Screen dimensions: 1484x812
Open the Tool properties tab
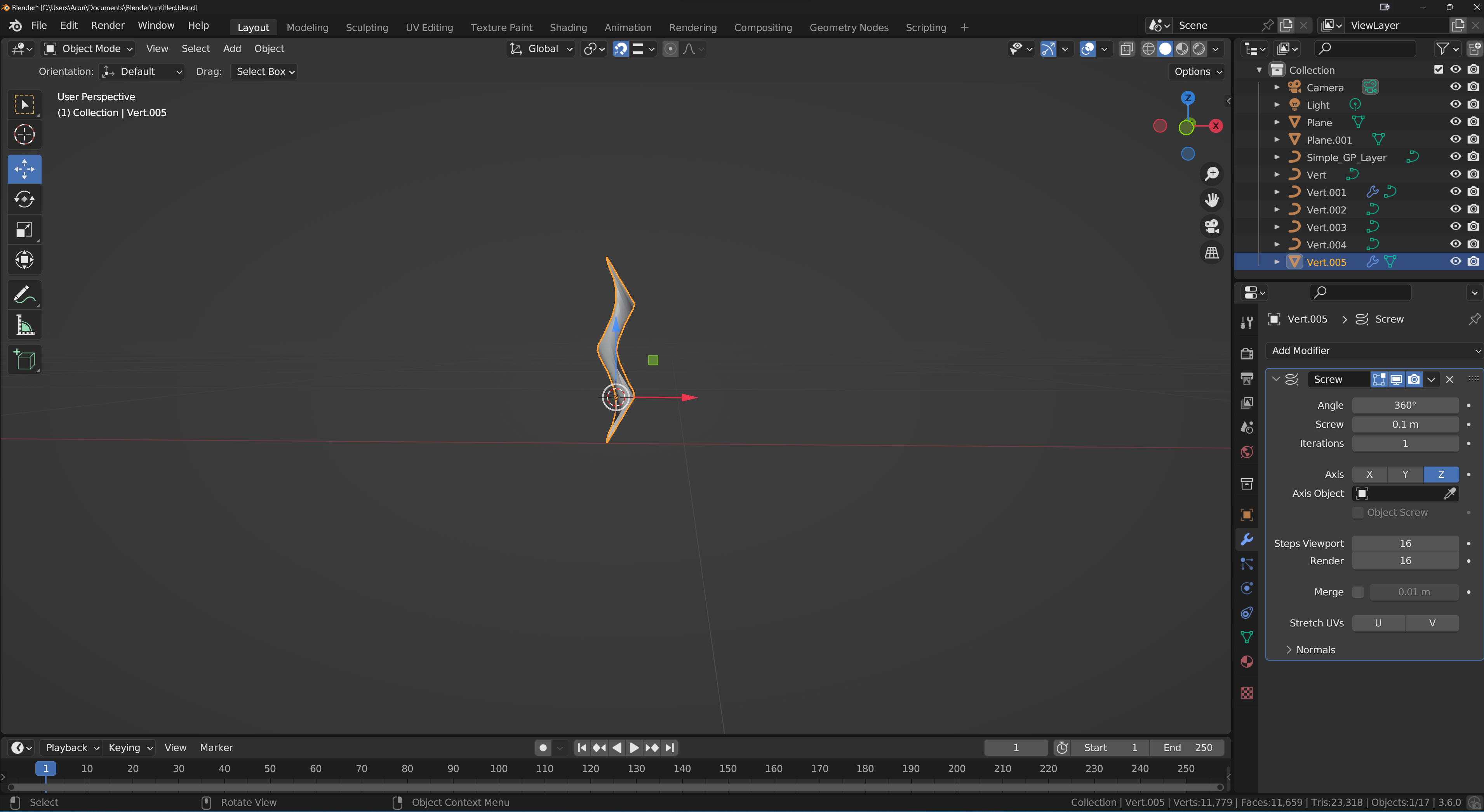(1247, 323)
